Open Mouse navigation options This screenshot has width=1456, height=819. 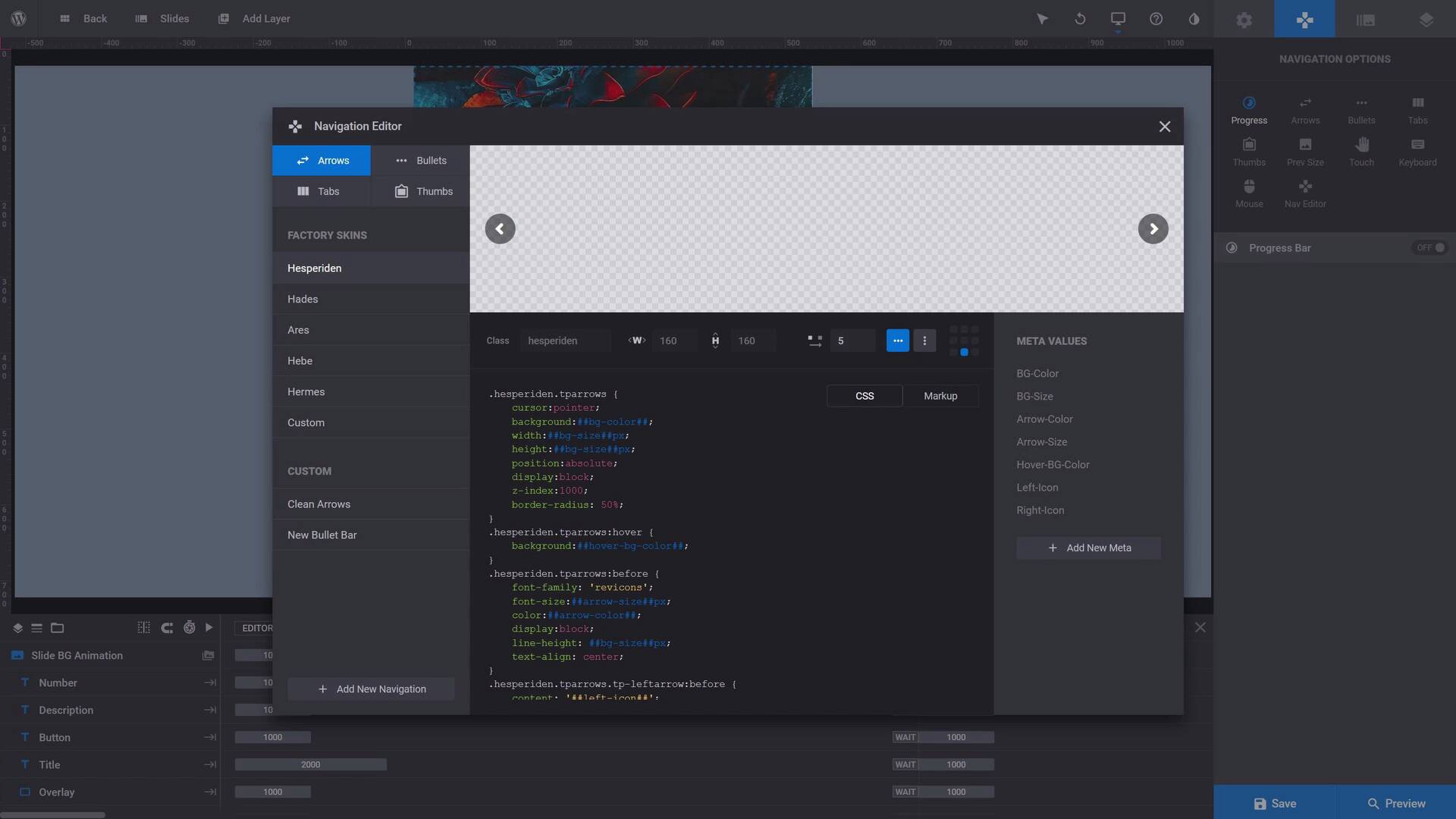click(1249, 193)
